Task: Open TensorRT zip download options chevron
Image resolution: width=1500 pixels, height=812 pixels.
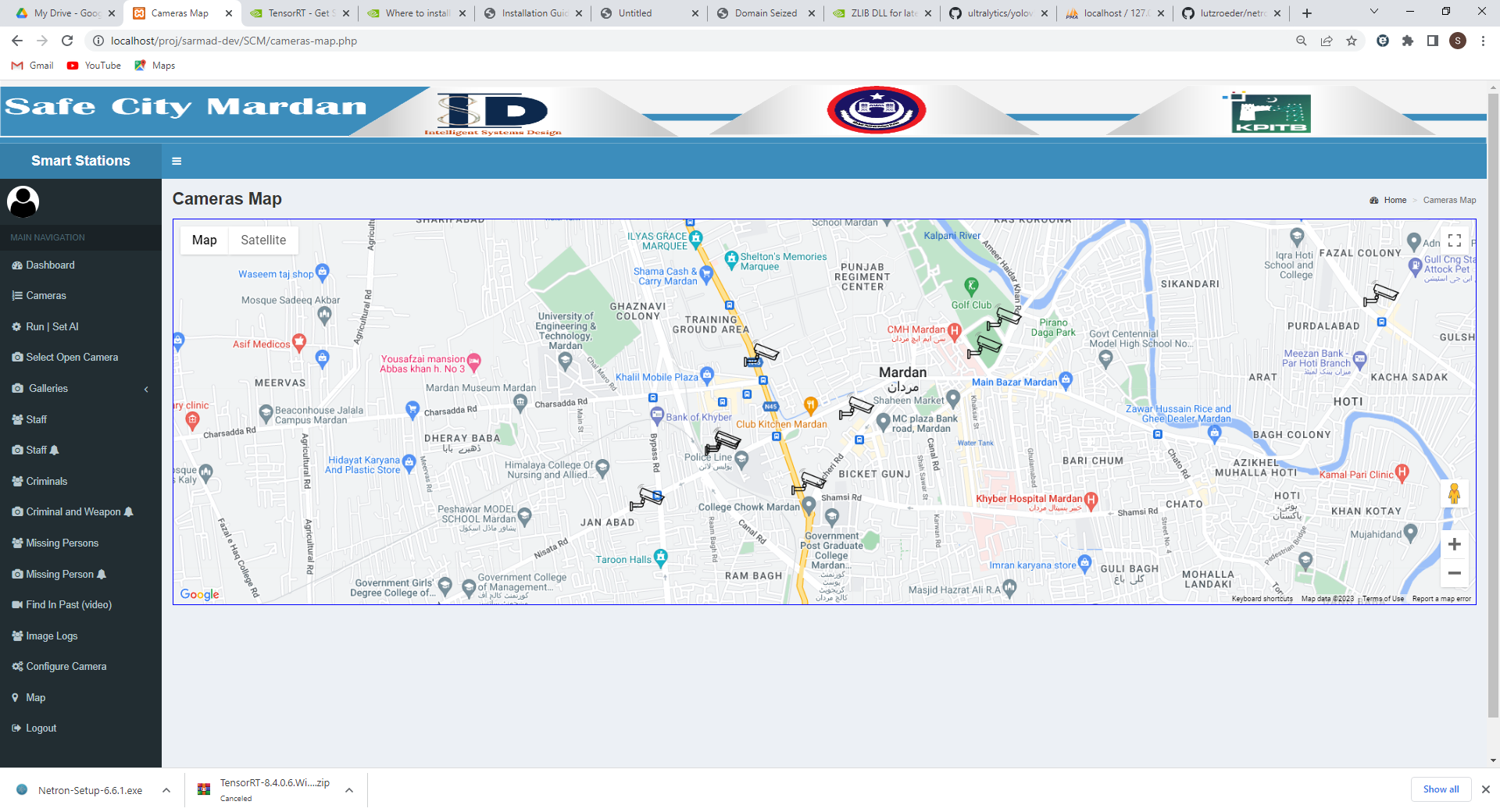Action: pyautogui.click(x=349, y=790)
